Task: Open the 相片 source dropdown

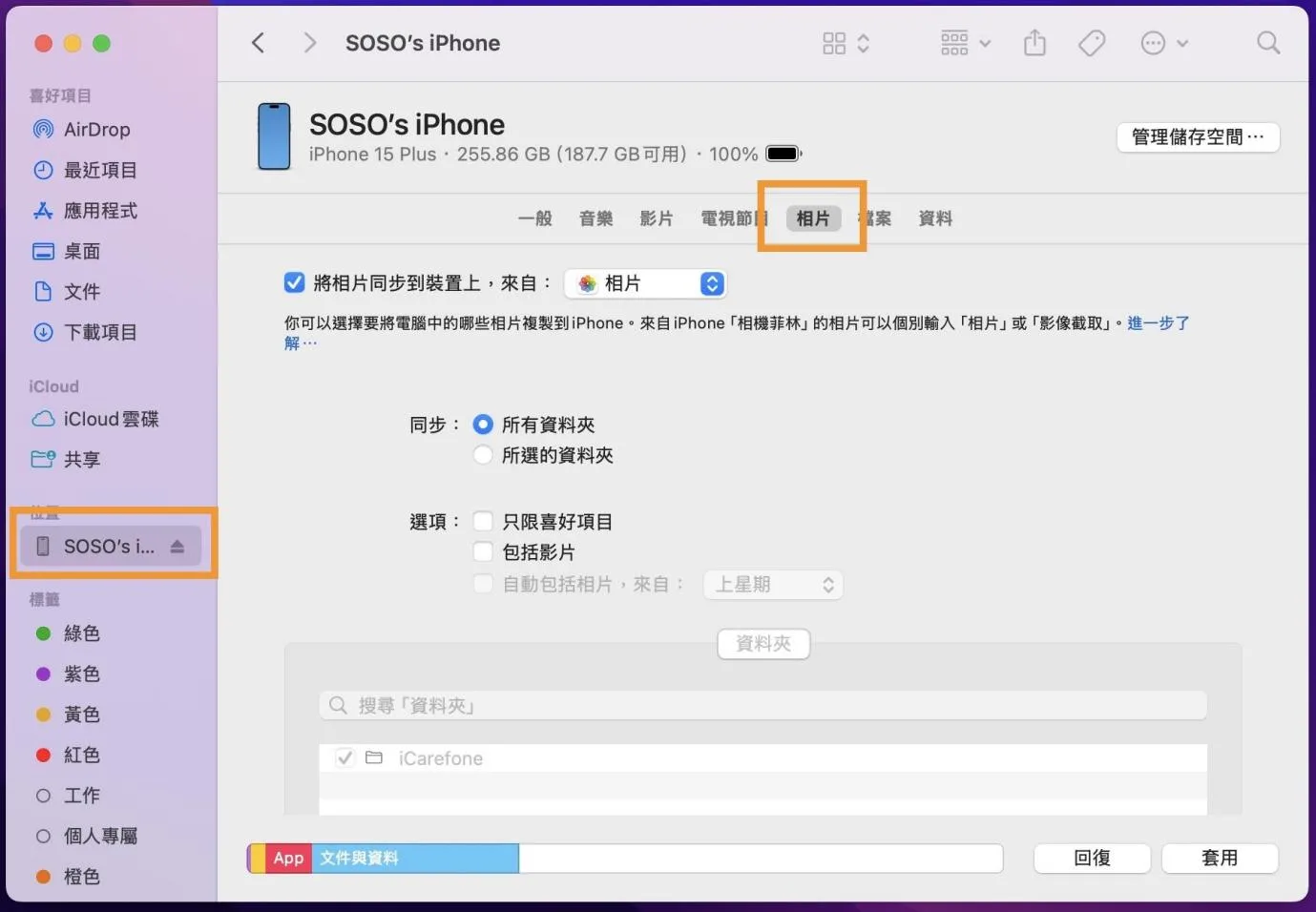Action: pyautogui.click(x=645, y=283)
